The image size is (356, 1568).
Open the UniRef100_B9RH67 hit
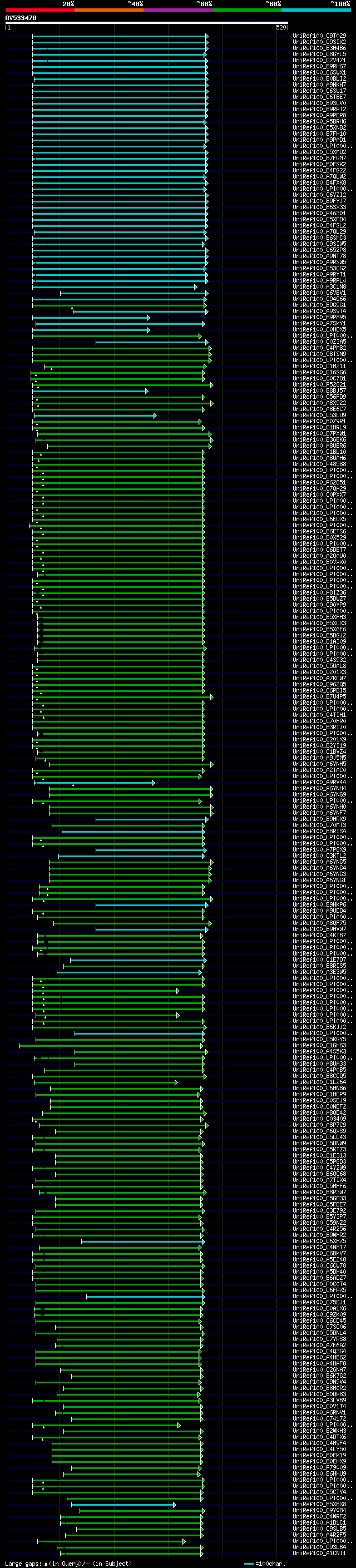[x=319, y=66]
